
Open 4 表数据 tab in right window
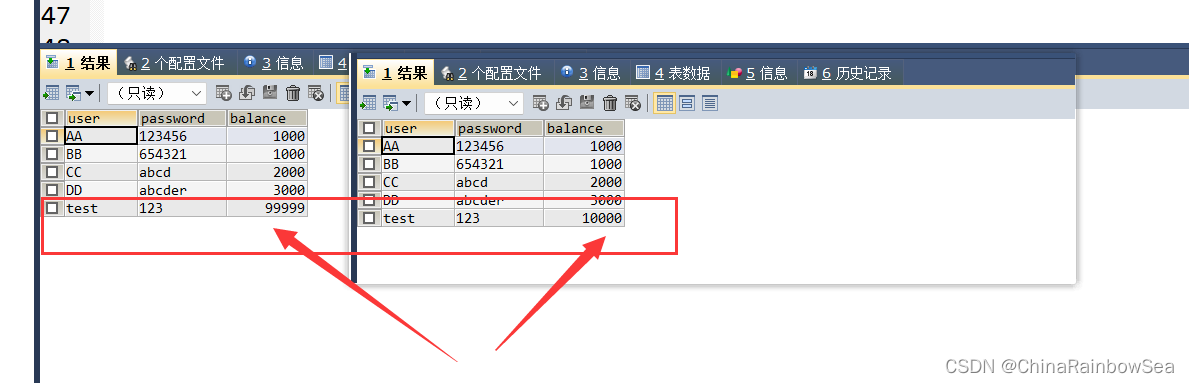tap(673, 73)
